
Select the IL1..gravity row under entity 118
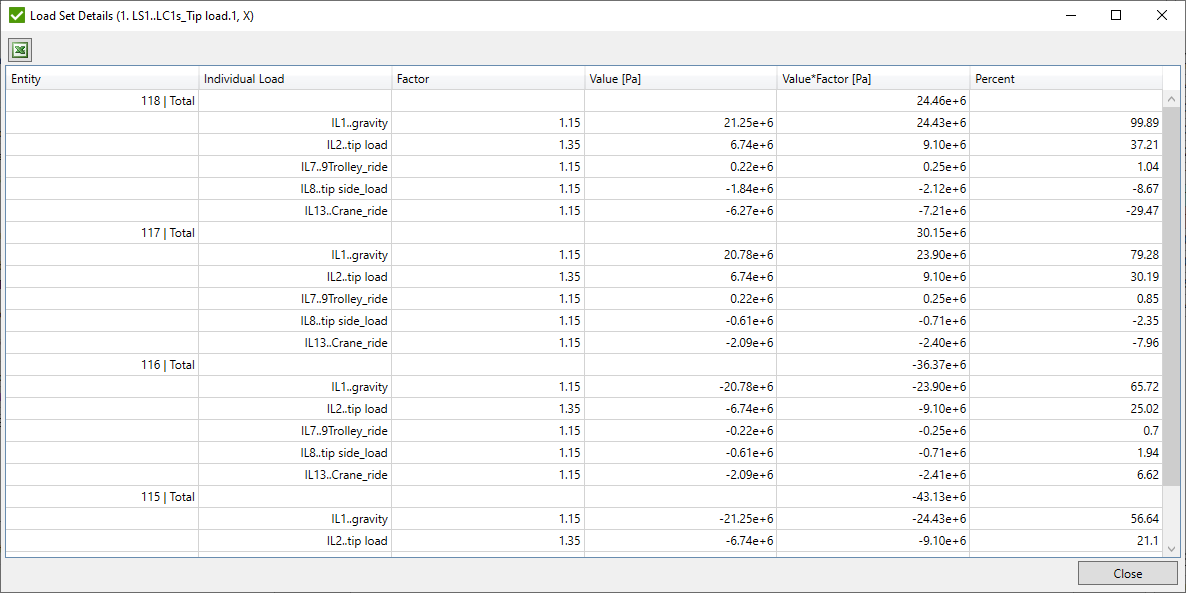tap(400, 122)
